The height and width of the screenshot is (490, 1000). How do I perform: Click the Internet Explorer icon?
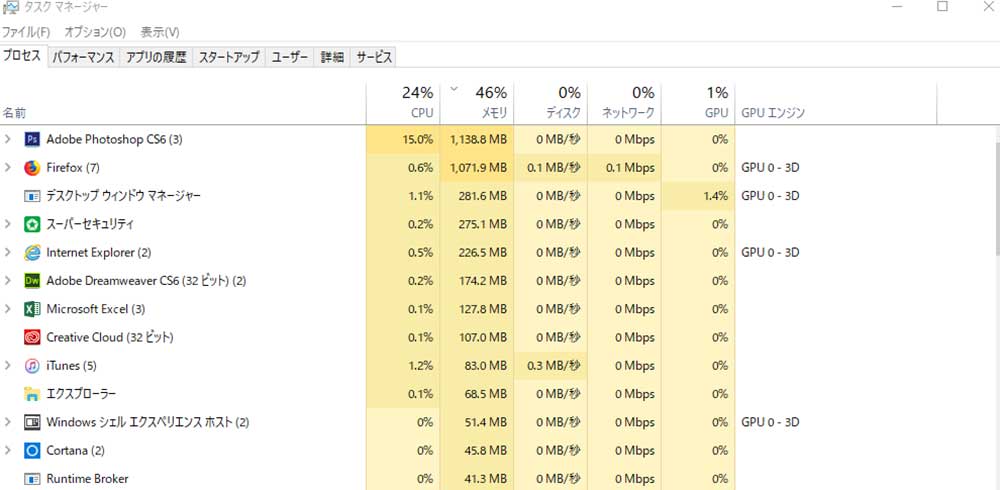pos(32,253)
